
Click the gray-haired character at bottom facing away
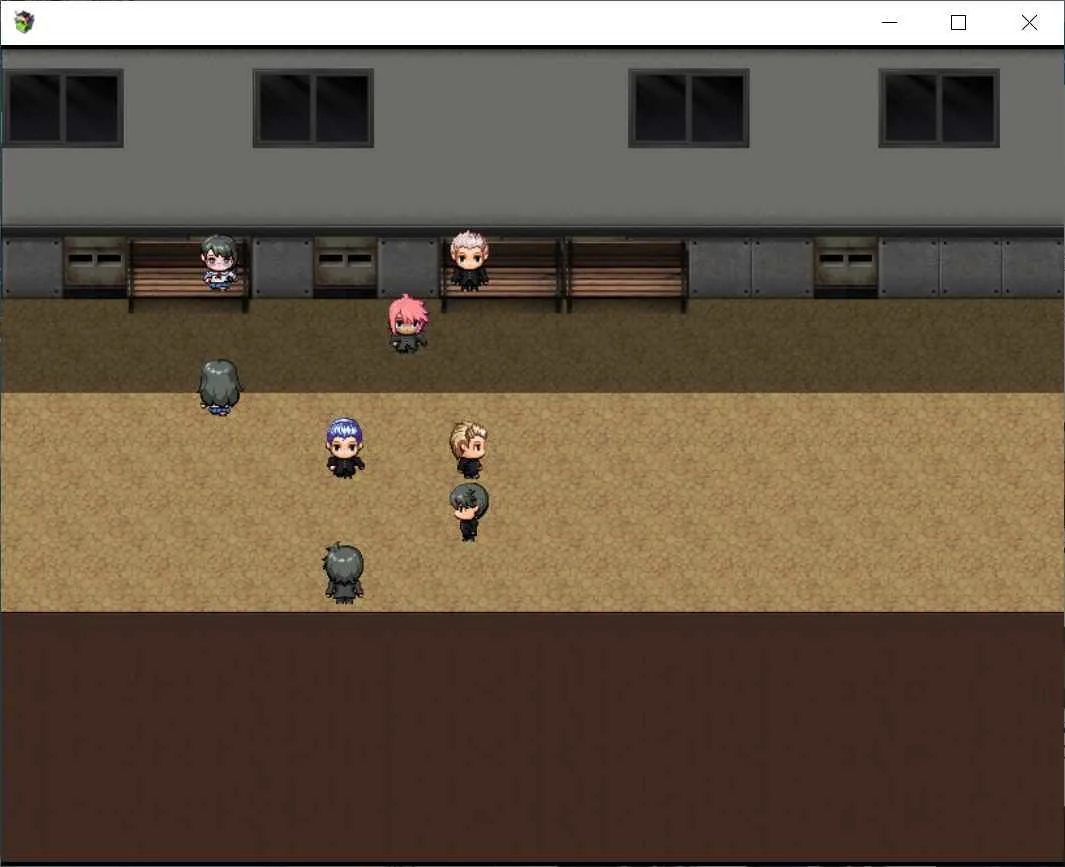pos(344,573)
